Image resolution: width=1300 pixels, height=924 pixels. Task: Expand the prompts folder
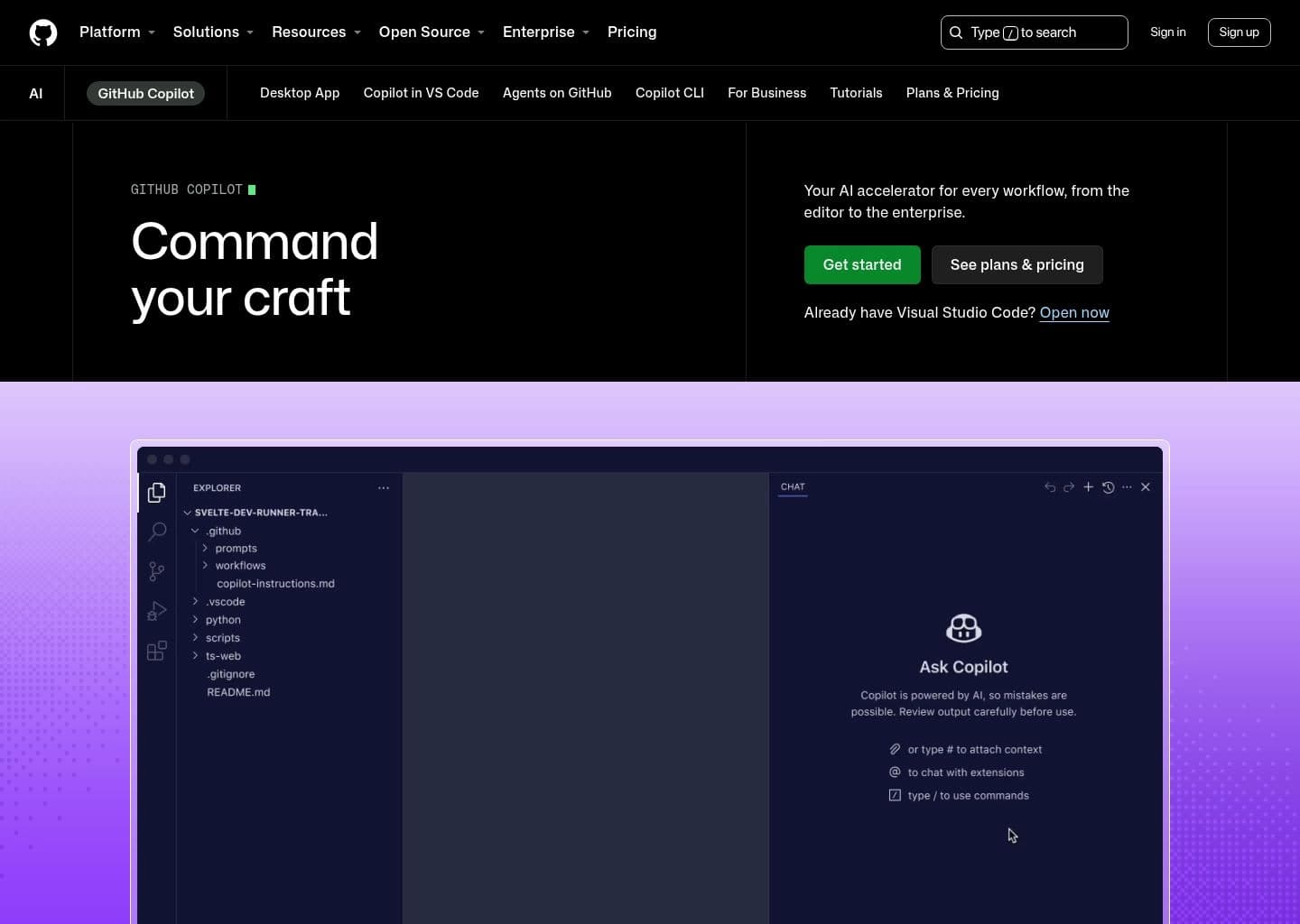pos(205,549)
